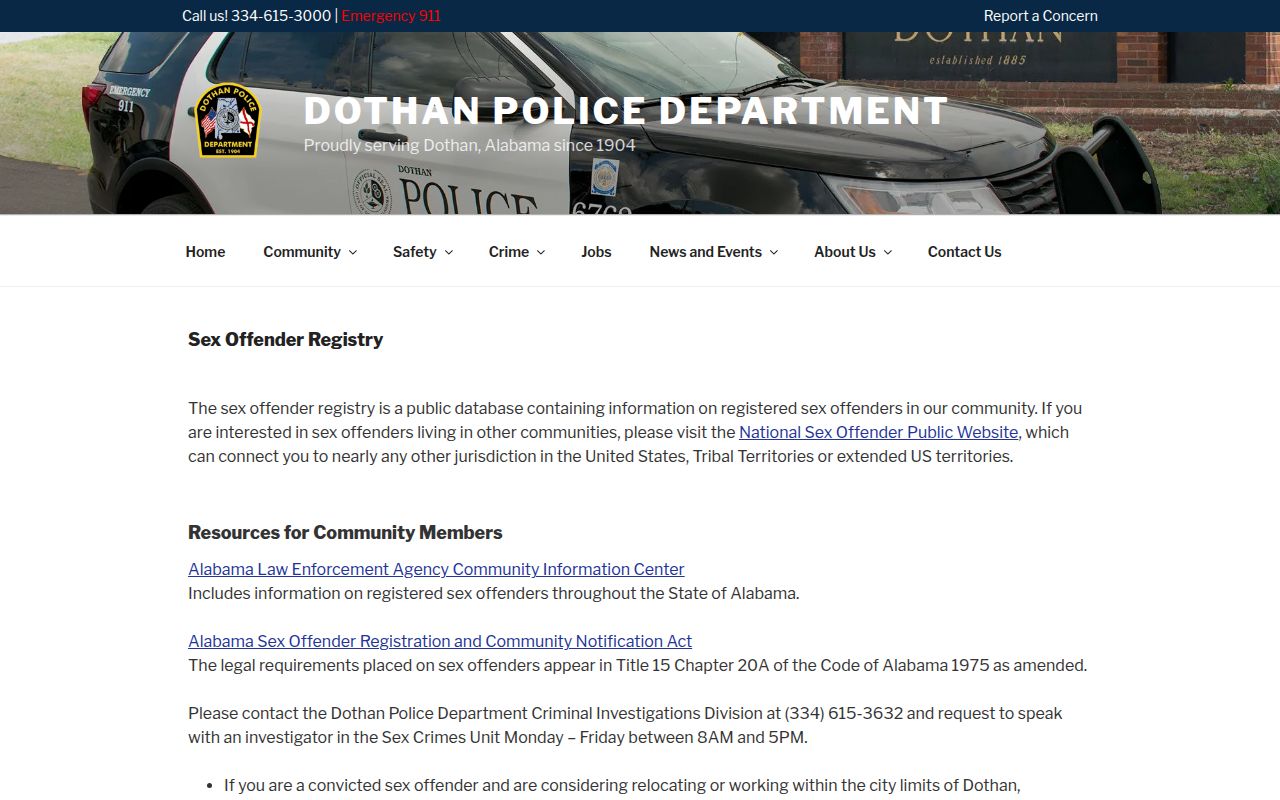
Task: Click the Resources for Community Members heading
Action: (345, 532)
